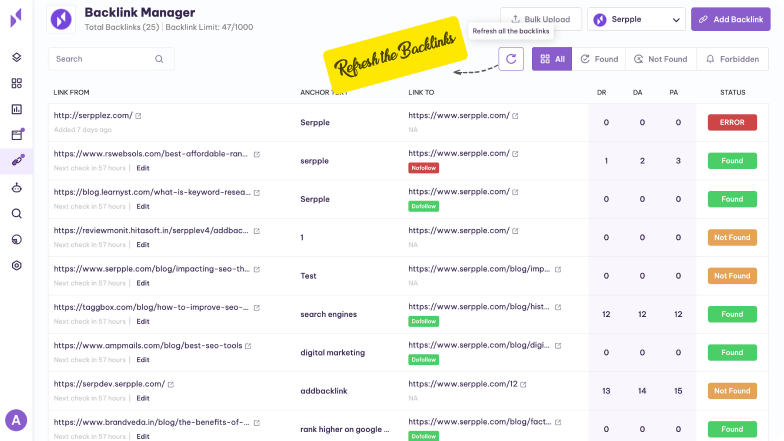Click the DA column header
Viewport: 784px width, 441px height.
pyautogui.click(x=638, y=92)
